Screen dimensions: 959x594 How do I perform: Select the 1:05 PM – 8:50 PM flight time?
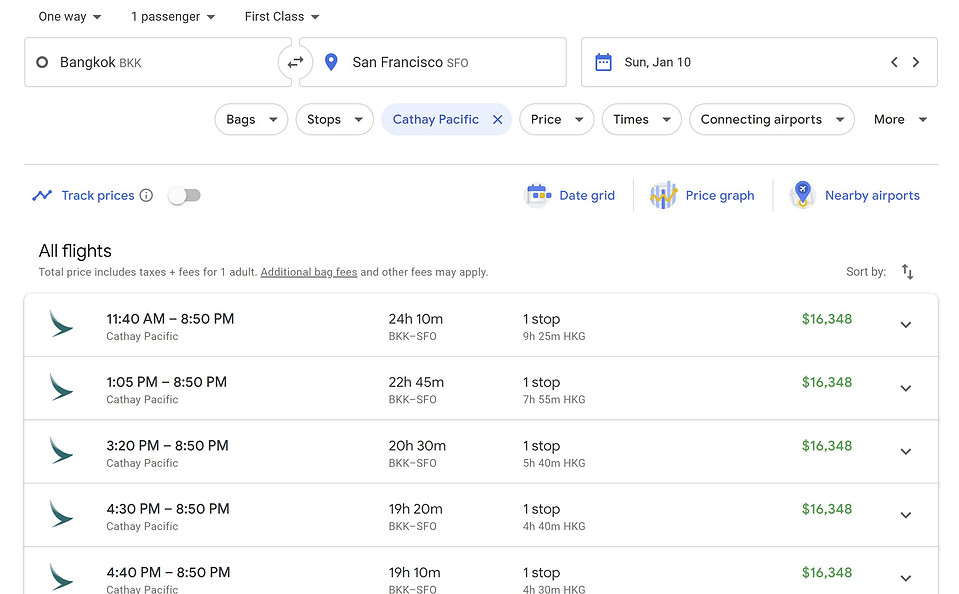point(166,382)
